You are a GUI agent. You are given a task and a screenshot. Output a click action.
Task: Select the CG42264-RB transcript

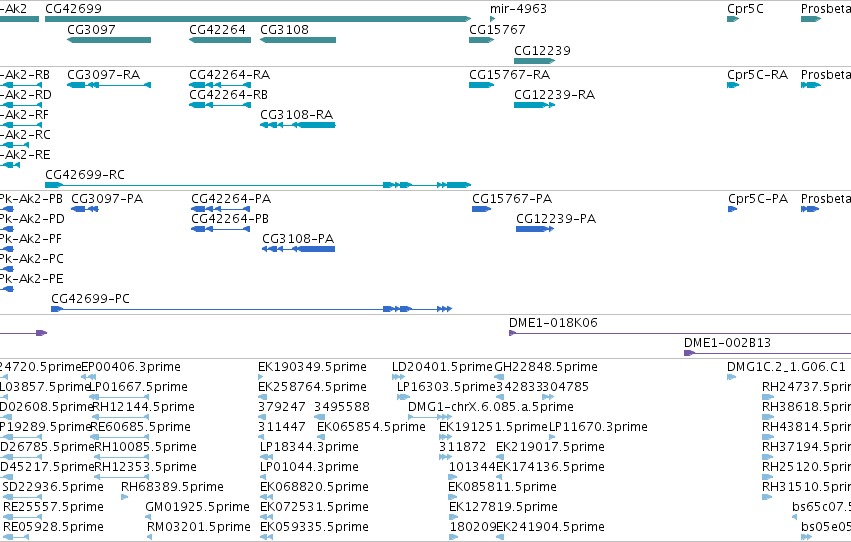tap(220, 105)
